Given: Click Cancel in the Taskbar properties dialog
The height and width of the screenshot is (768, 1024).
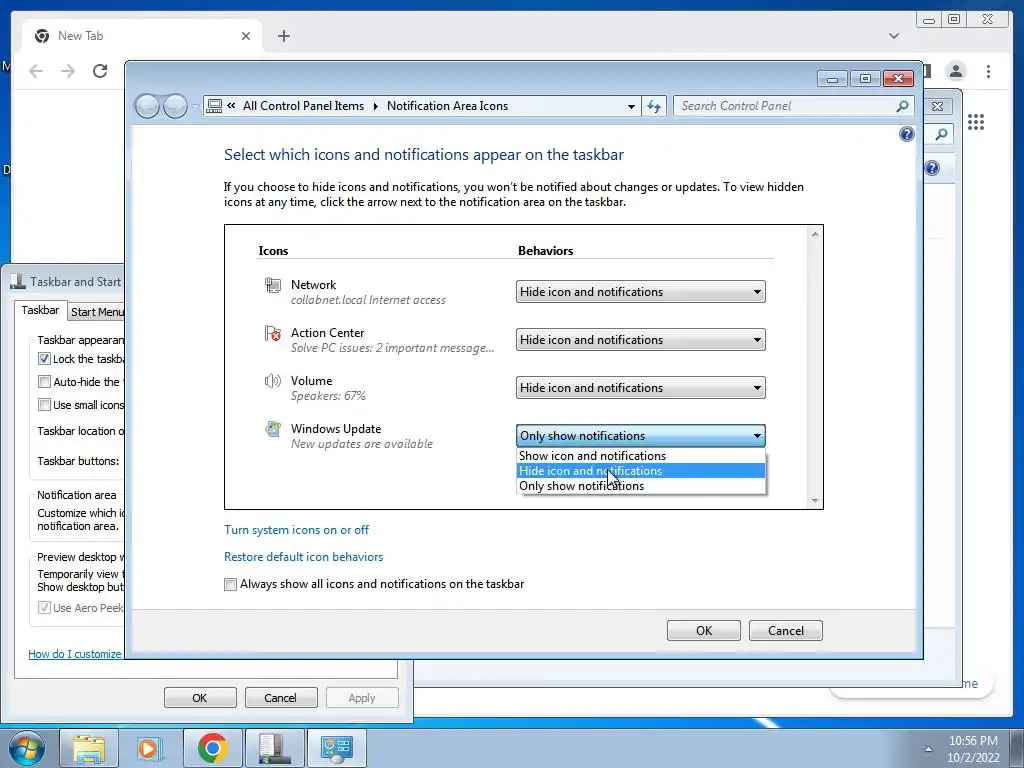Looking at the screenshot, I should point(280,698).
